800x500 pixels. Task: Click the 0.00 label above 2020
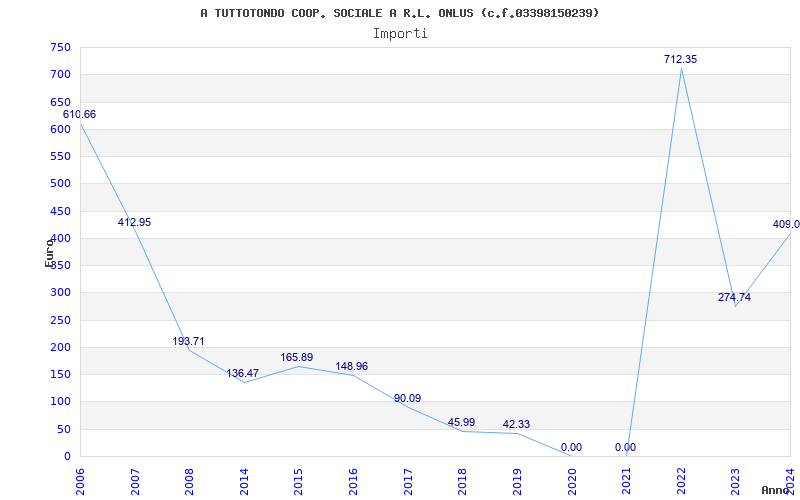pyautogui.click(x=571, y=447)
